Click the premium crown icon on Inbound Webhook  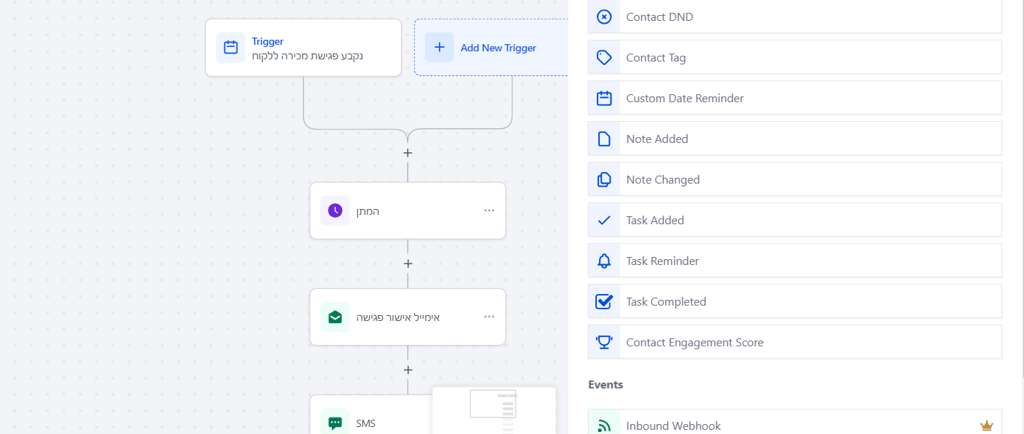[986, 426]
